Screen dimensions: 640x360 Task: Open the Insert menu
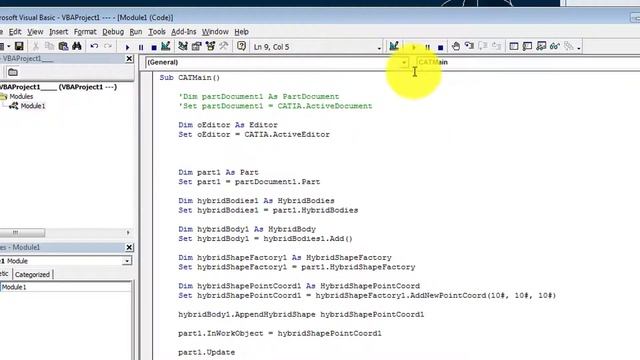point(58,32)
